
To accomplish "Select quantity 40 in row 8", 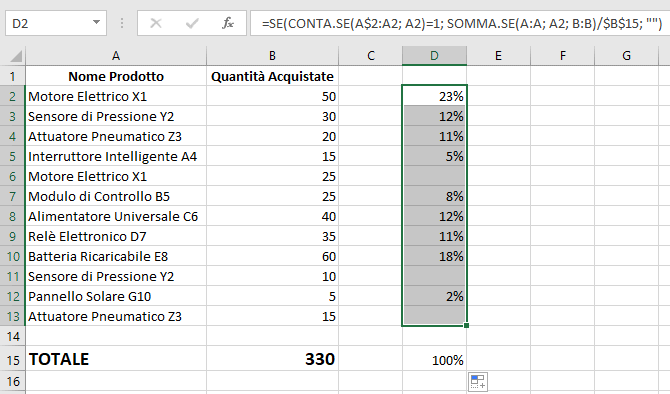I will pos(272,216).
